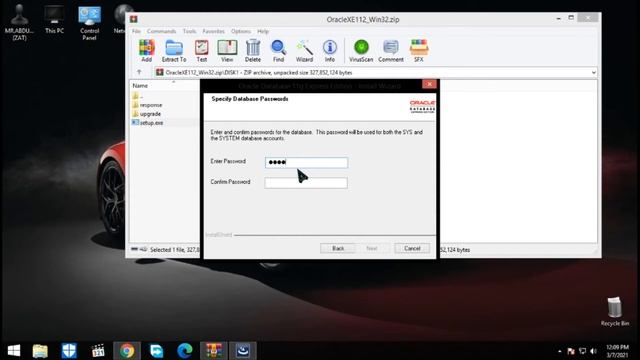Screen dimensions: 640x360
Task: Click the Back button in installer
Action: click(338, 248)
